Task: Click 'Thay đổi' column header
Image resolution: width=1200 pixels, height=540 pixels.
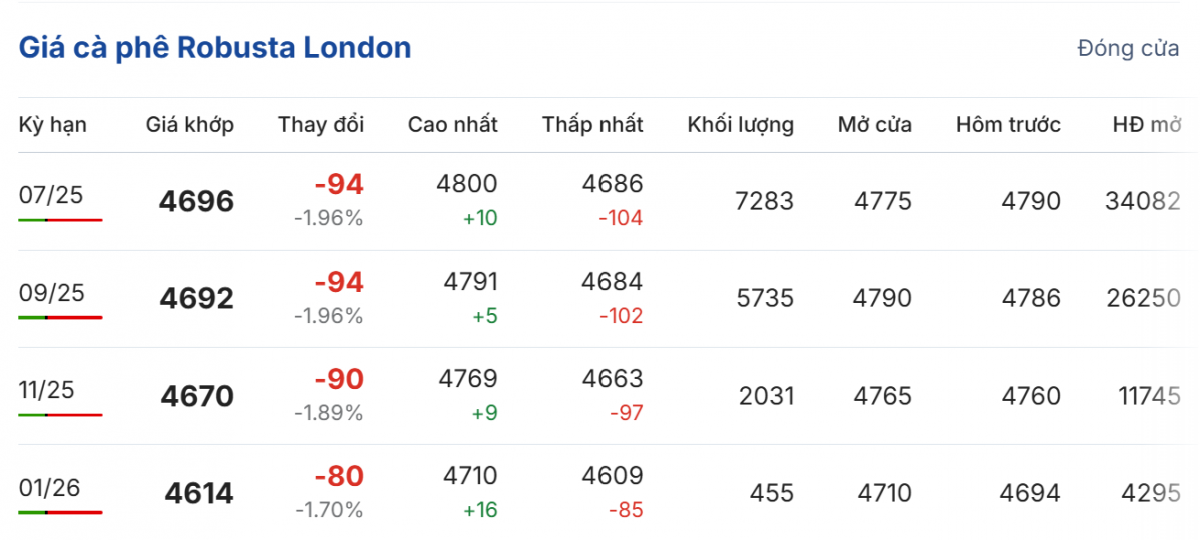Action: click(321, 125)
